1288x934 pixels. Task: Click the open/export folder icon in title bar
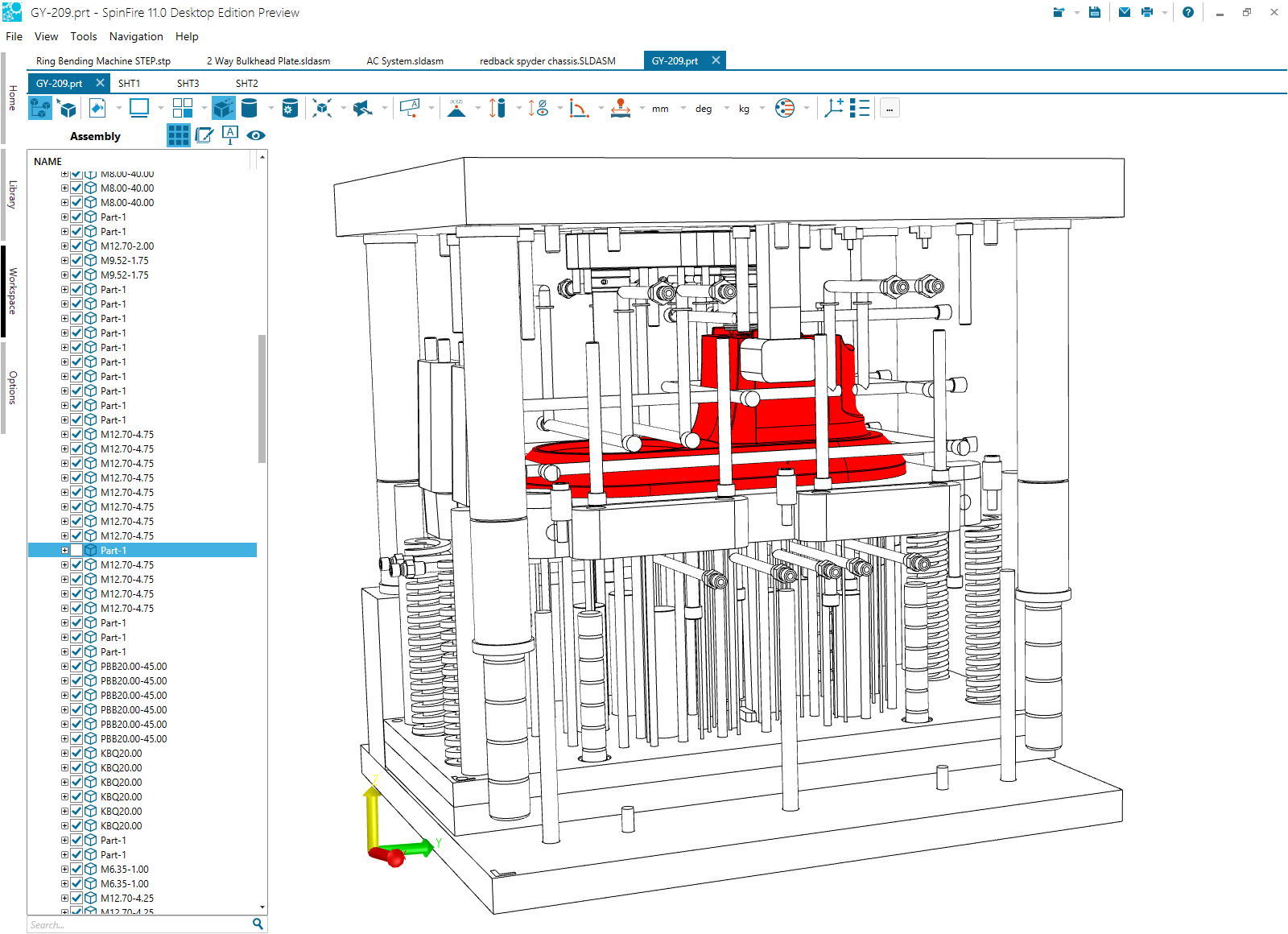(x=1059, y=12)
